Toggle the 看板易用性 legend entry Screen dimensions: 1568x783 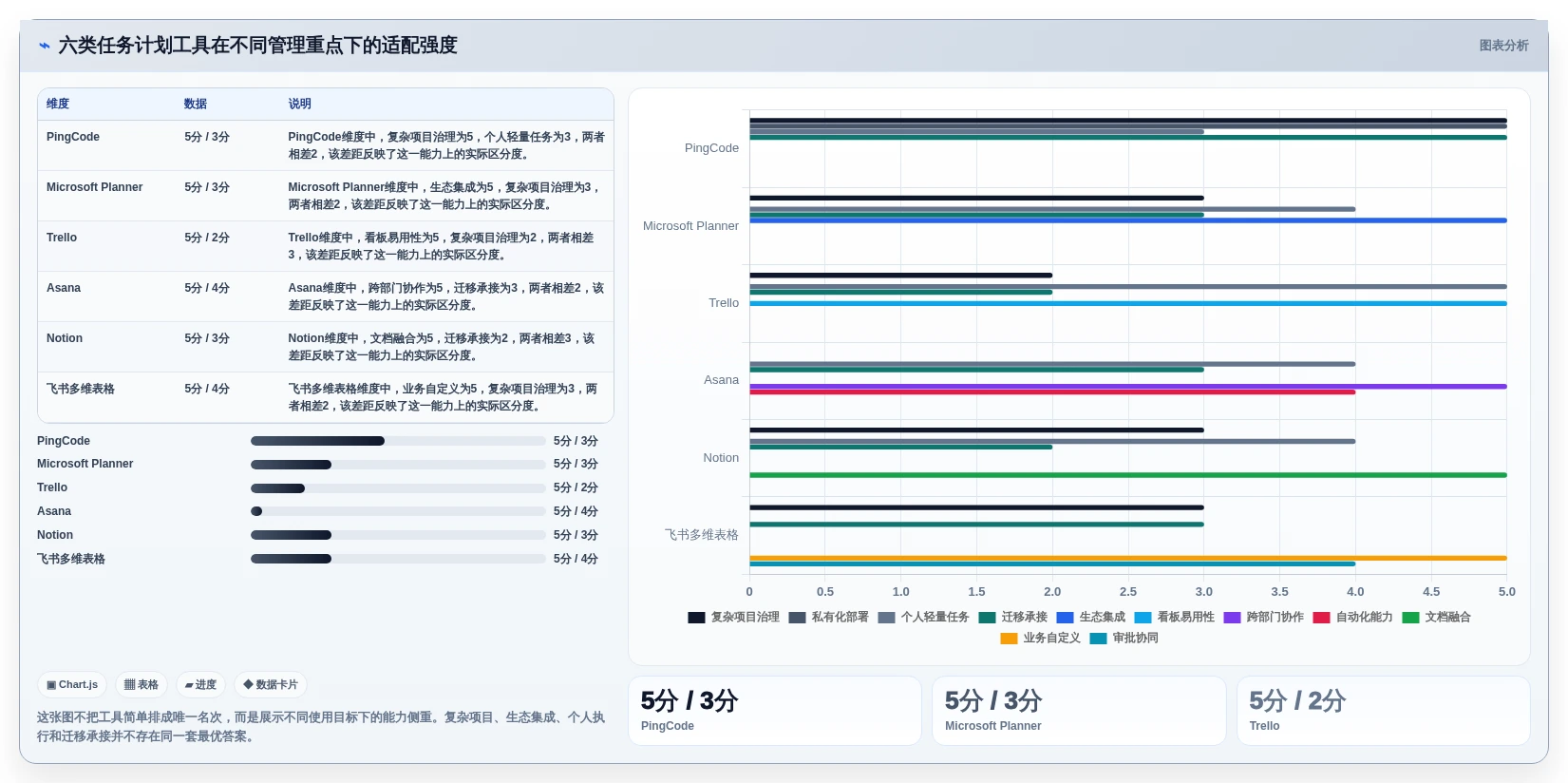coord(1174,618)
